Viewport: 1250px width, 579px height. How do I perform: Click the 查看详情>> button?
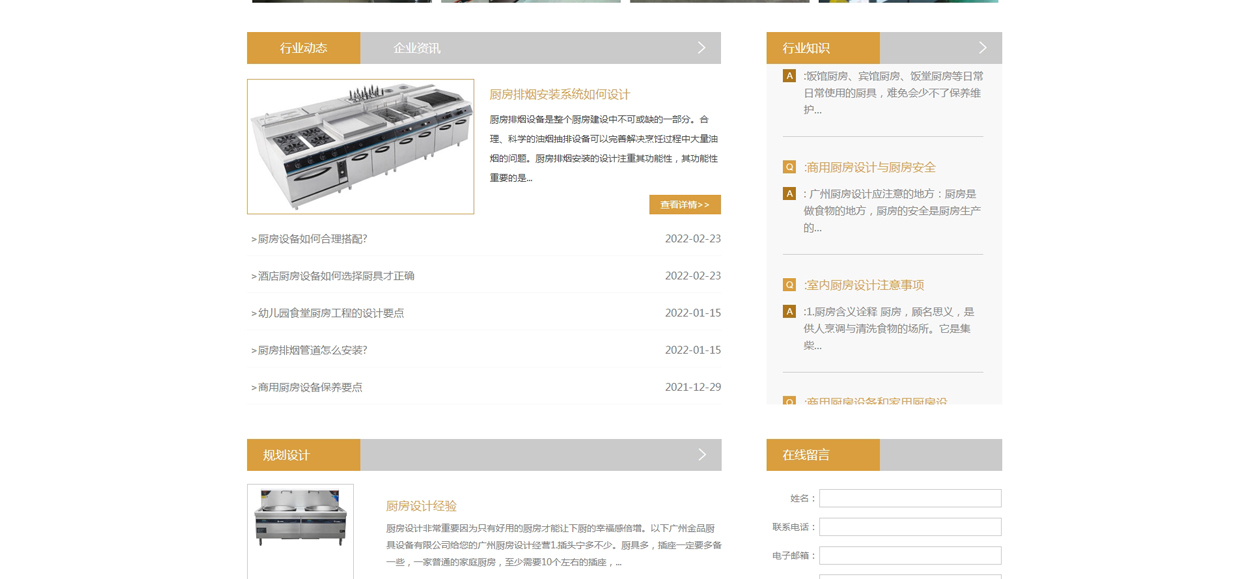685,204
